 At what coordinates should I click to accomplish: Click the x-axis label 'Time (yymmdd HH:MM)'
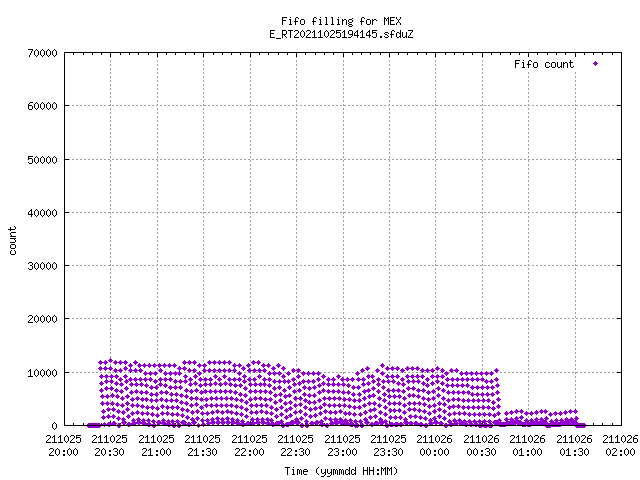click(x=341, y=471)
